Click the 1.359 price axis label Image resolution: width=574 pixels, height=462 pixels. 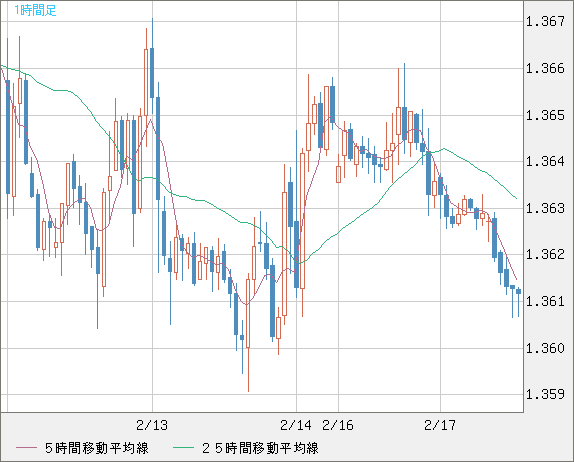545,394
